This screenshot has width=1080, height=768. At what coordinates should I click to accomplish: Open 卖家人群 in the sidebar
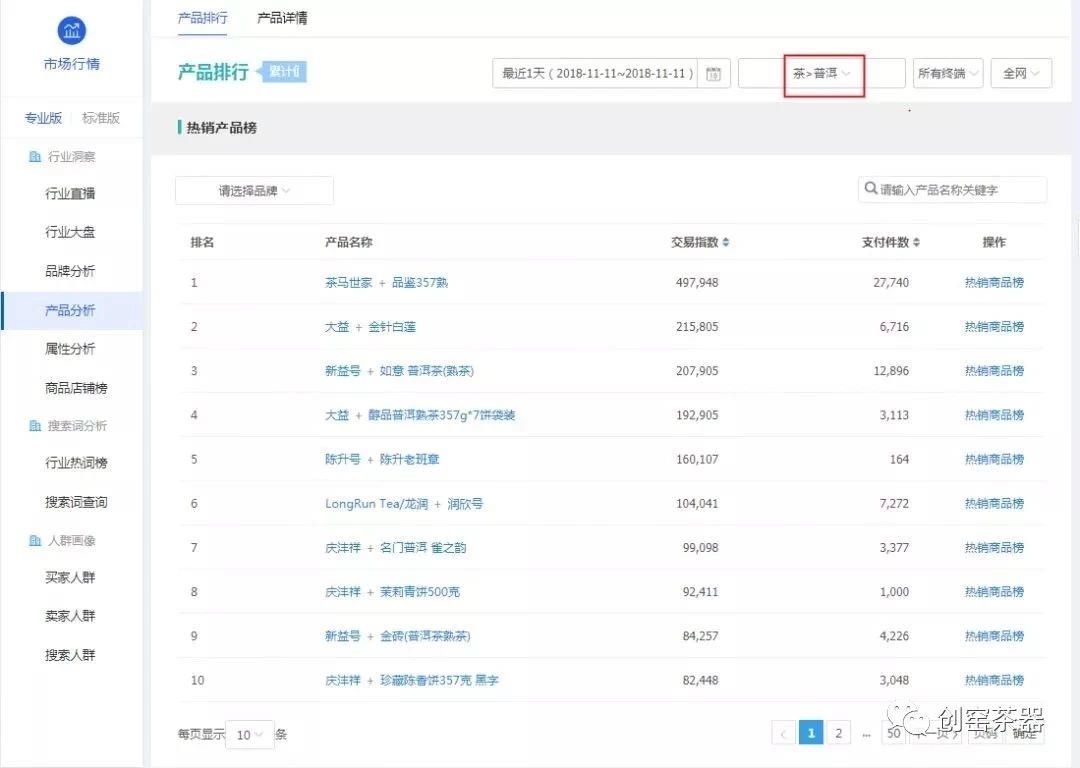(x=70, y=616)
